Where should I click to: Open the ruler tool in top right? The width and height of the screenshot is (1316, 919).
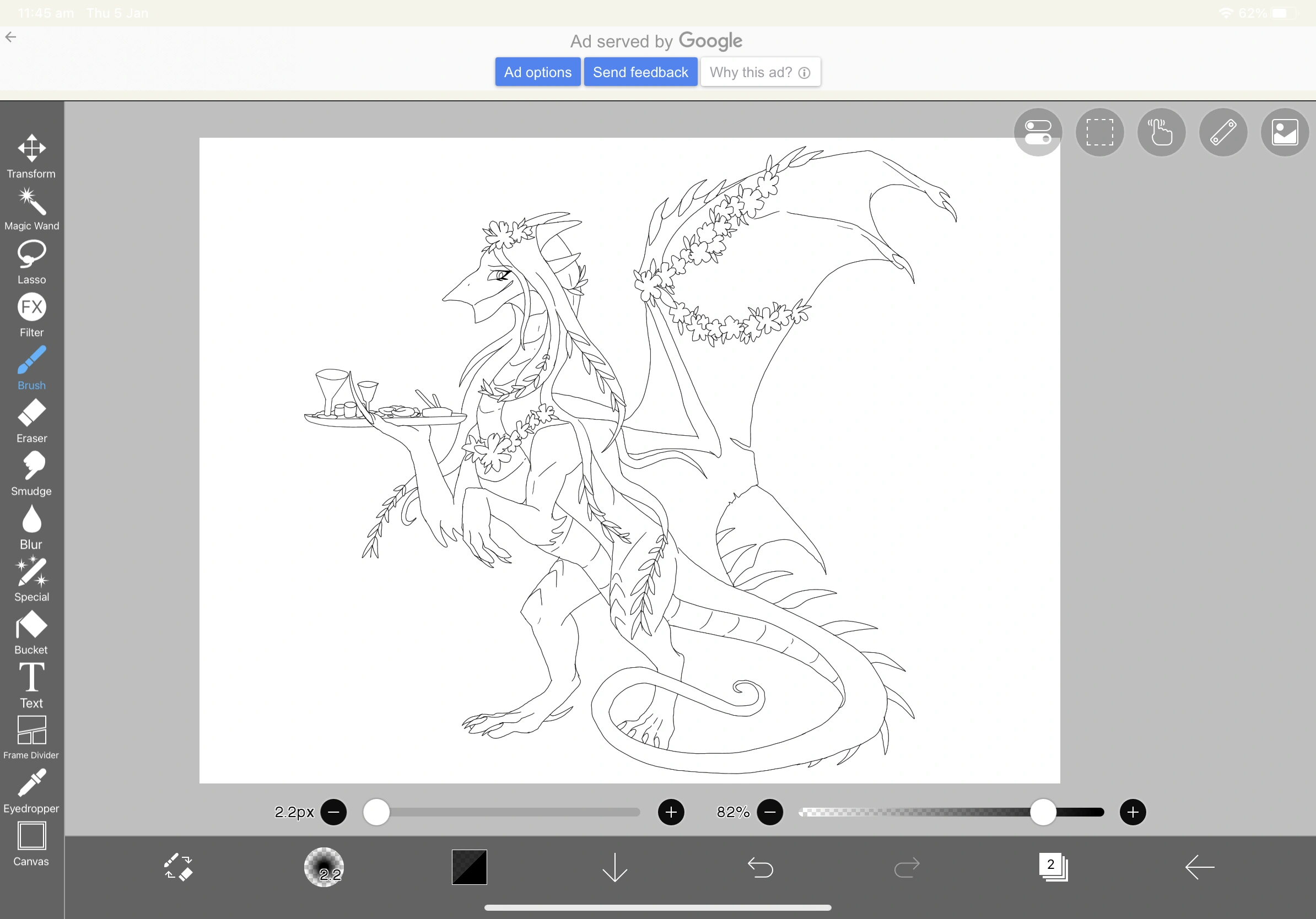1222,132
